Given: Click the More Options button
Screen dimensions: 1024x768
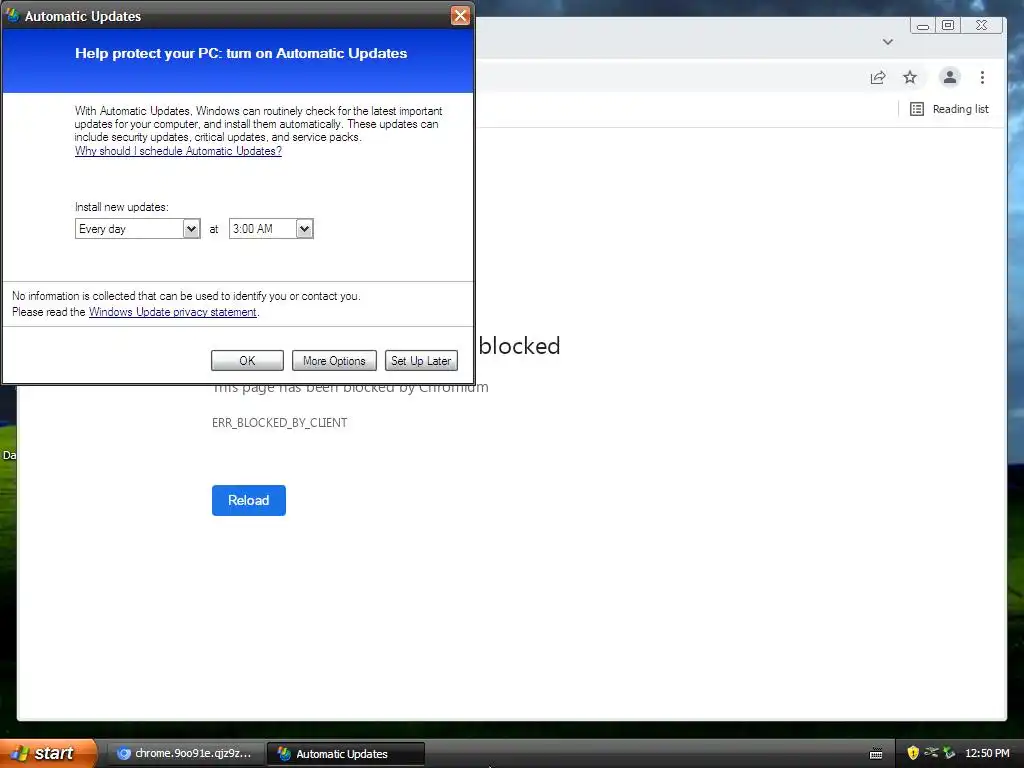Looking at the screenshot, I should 334,360.
